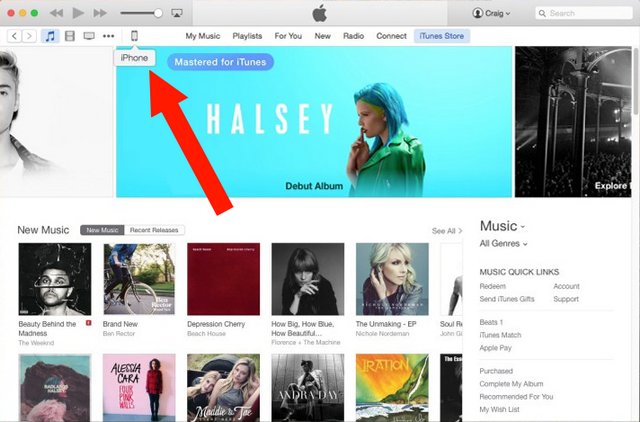Toggle to the New Music segment

coord(102,230)
